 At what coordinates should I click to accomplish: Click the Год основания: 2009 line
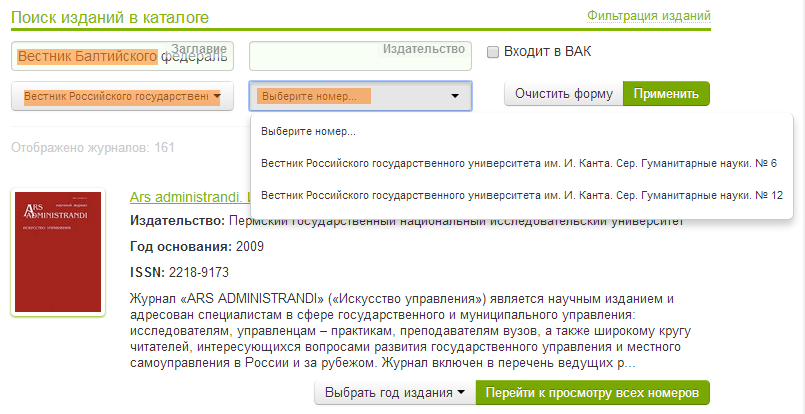coord(195,246)
